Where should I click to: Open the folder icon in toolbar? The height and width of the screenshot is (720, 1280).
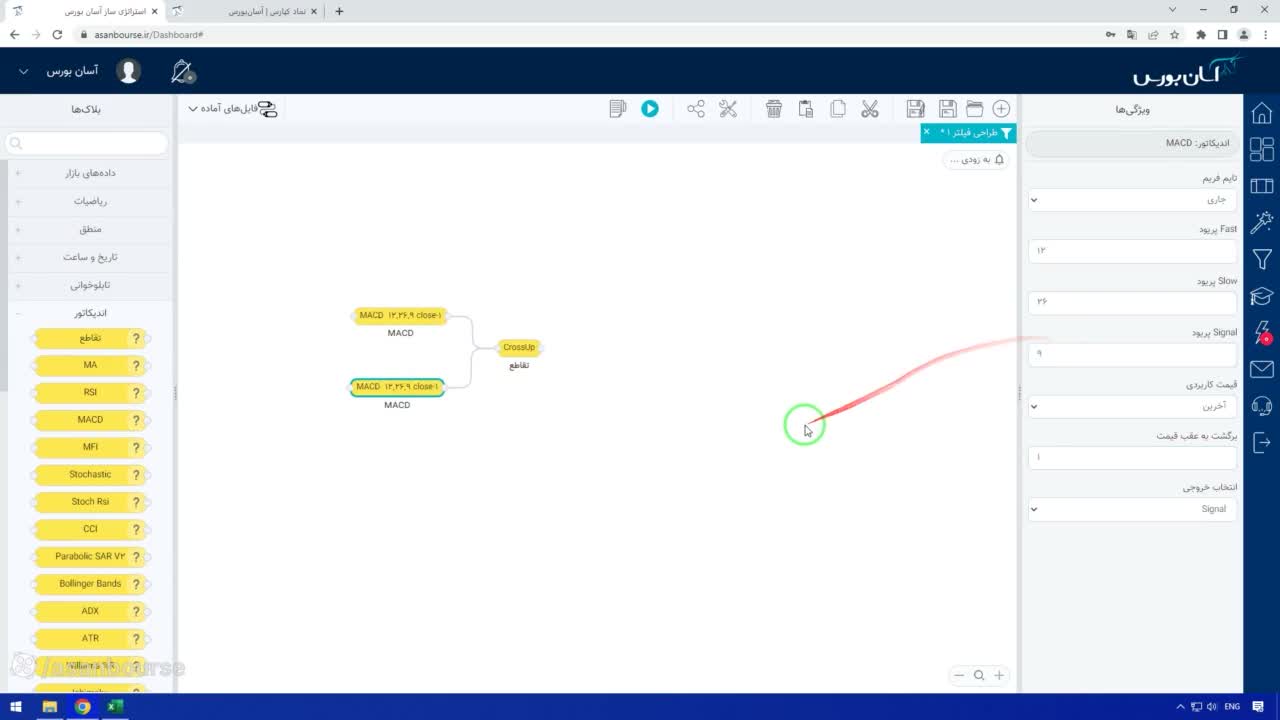click(x=974, y=109)
